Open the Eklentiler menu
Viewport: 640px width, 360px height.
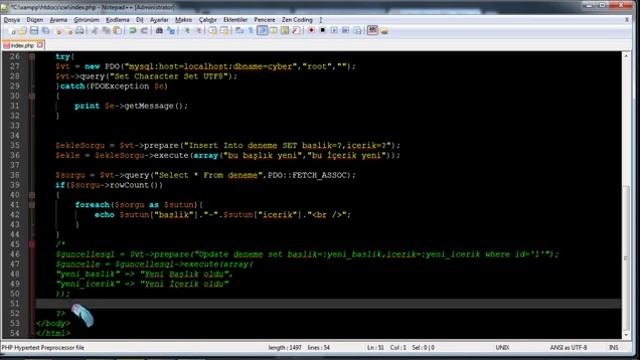[236, 20]
